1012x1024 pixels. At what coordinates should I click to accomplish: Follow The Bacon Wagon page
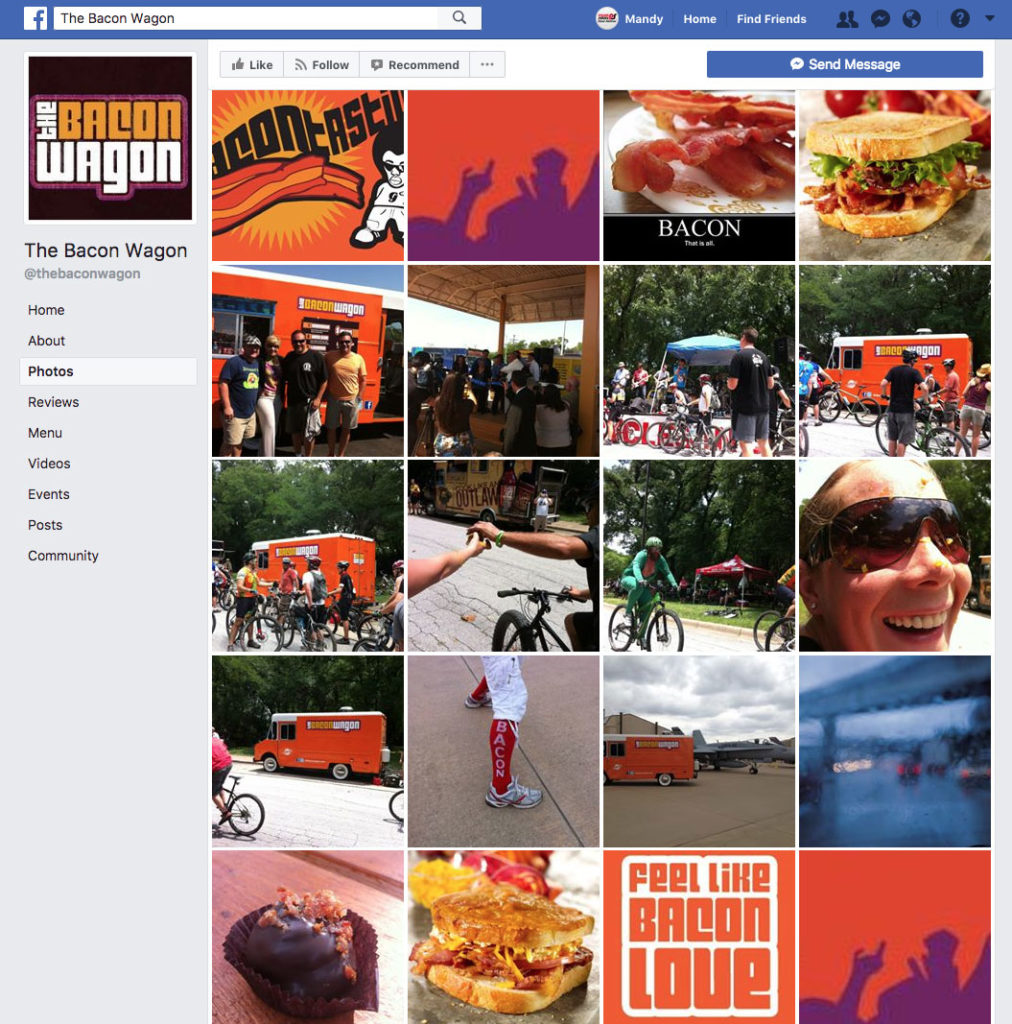coord(322,65)
